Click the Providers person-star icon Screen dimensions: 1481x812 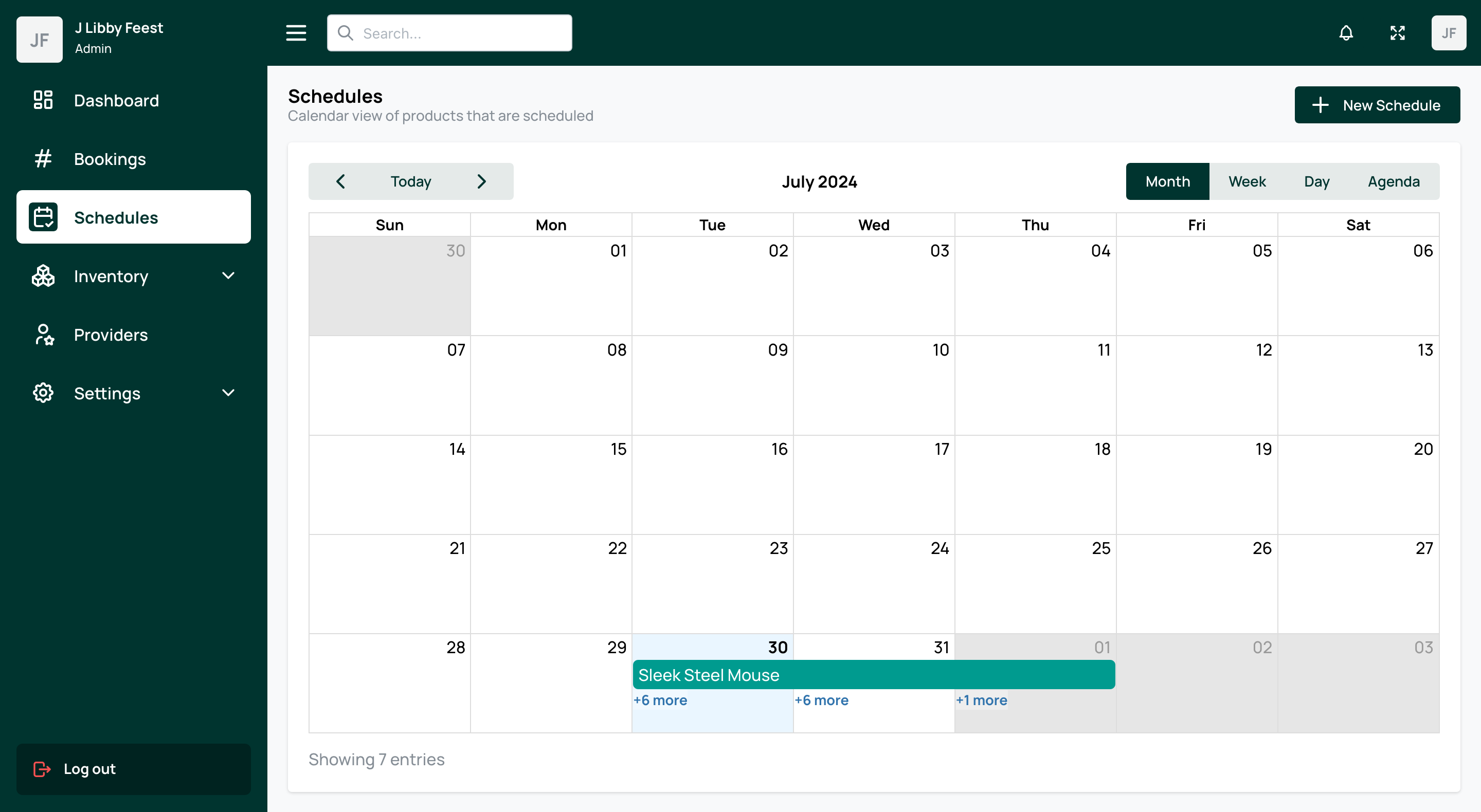click(x=43, y=335)
